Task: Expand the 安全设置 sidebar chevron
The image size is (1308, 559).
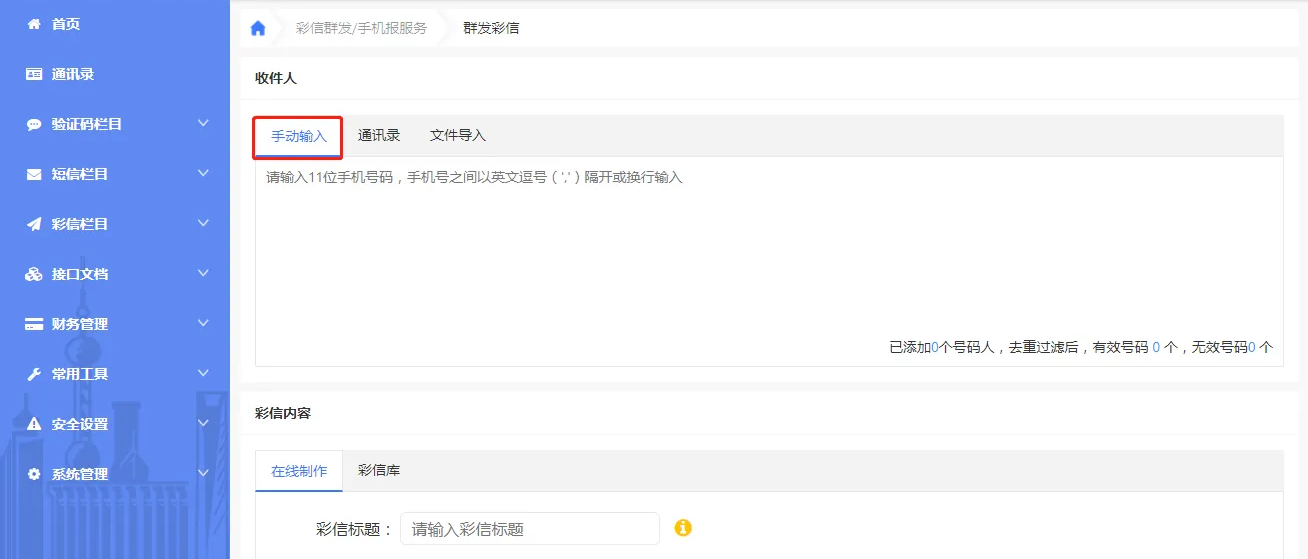Action: (204, 423)
